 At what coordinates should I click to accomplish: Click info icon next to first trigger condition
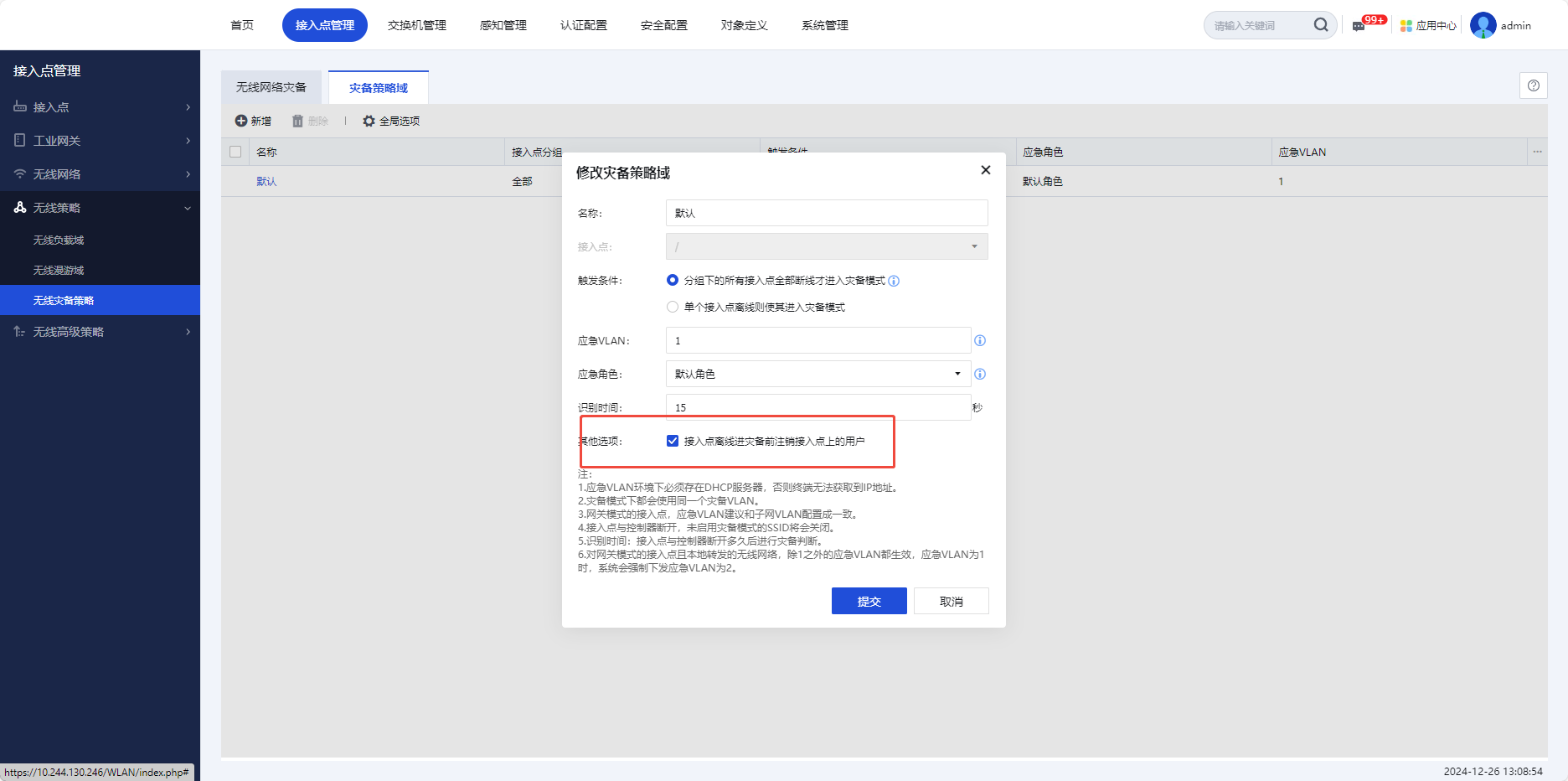(x=894, y=281)
